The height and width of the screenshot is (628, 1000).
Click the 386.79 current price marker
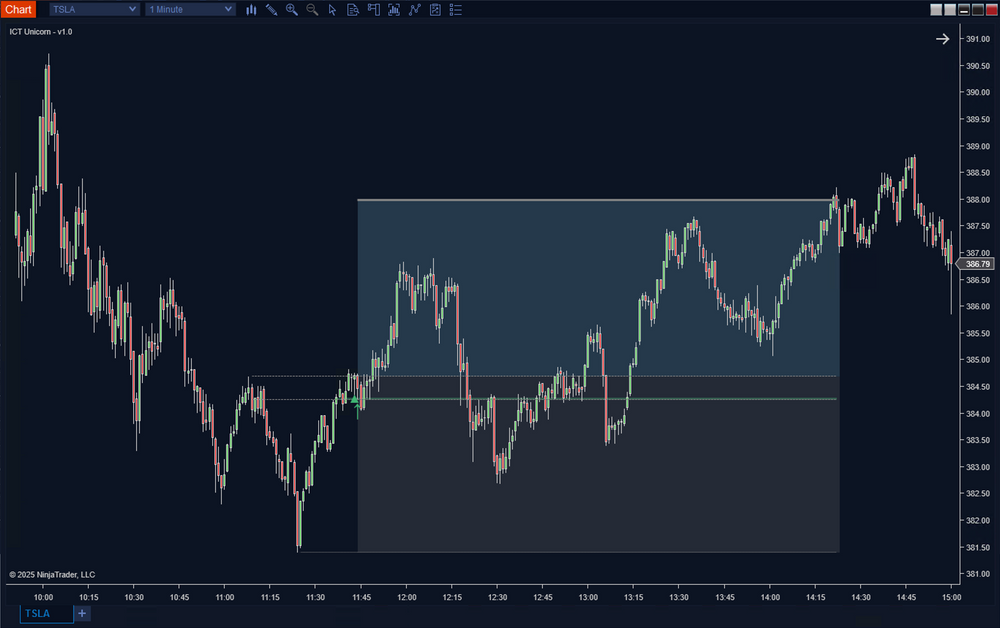point(975,264)
